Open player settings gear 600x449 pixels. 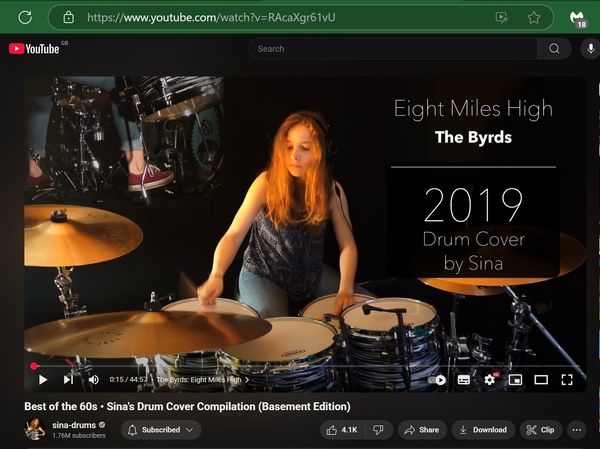click(489, 379)
